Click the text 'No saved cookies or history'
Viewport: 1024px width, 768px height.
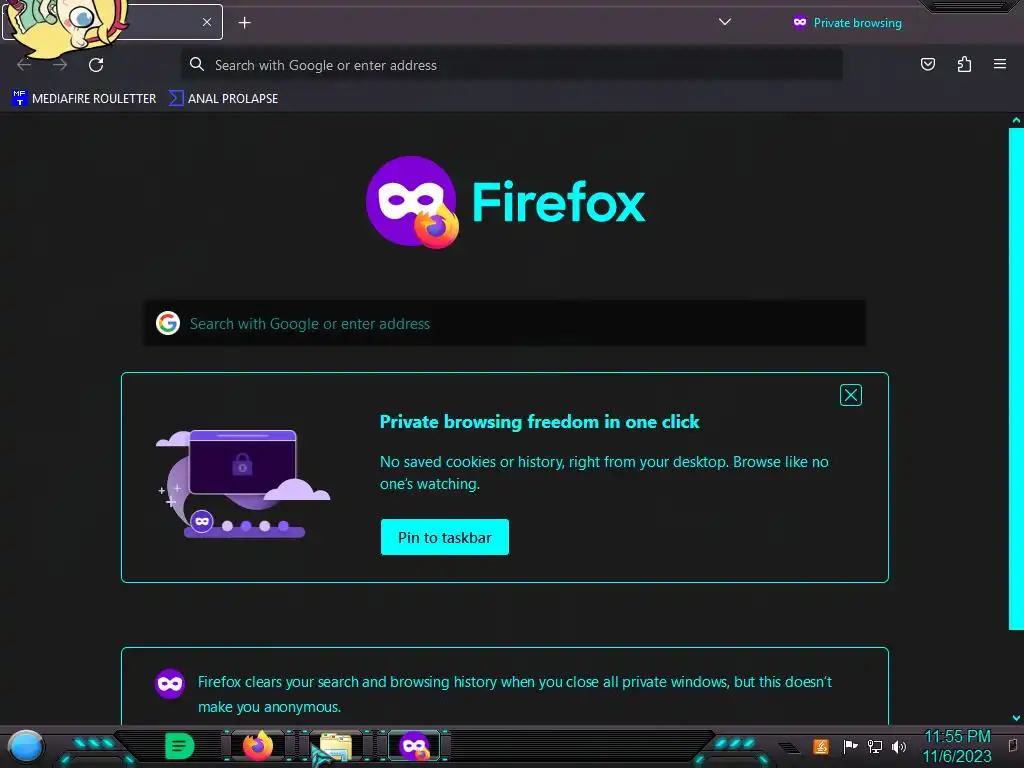[472, 462]
